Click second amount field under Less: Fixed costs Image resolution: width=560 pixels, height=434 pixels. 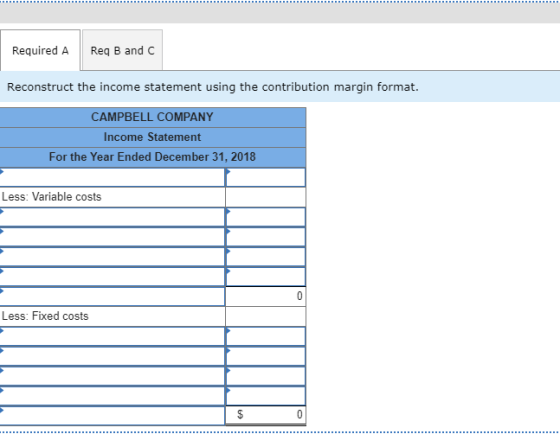266,356
